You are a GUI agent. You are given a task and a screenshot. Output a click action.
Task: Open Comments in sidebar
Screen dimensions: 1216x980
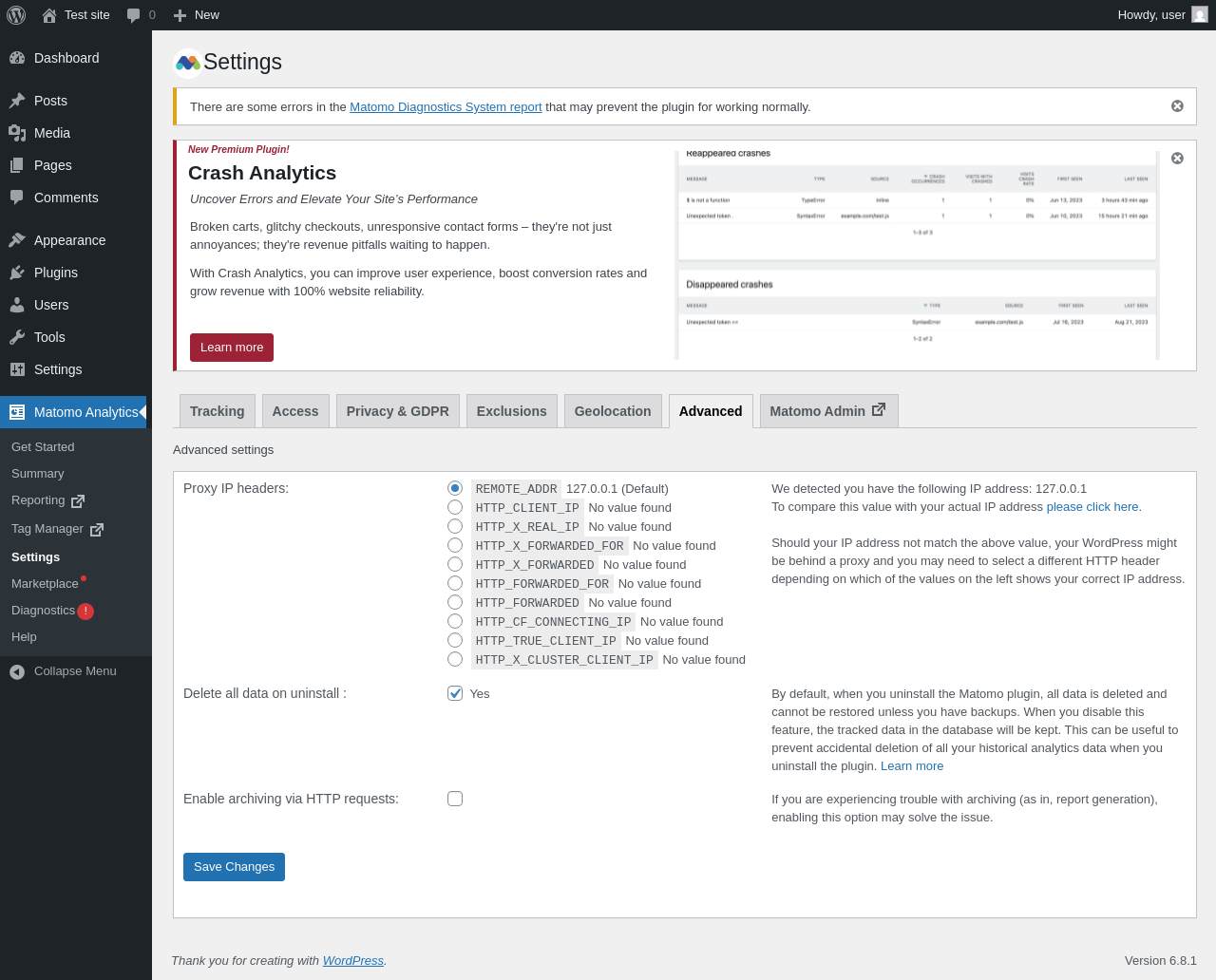(x=76, y=198)
